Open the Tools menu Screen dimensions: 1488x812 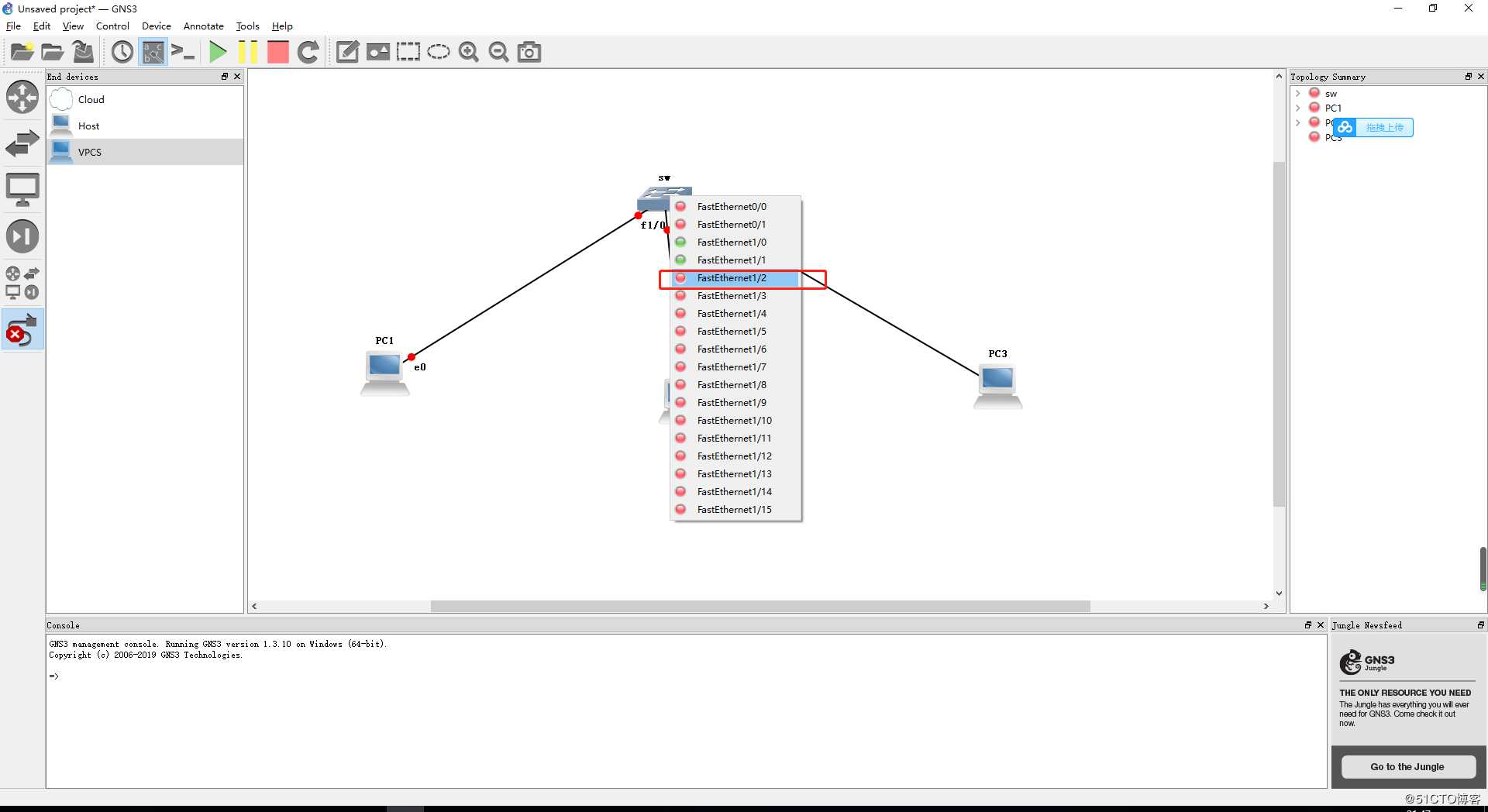(247, 26)
